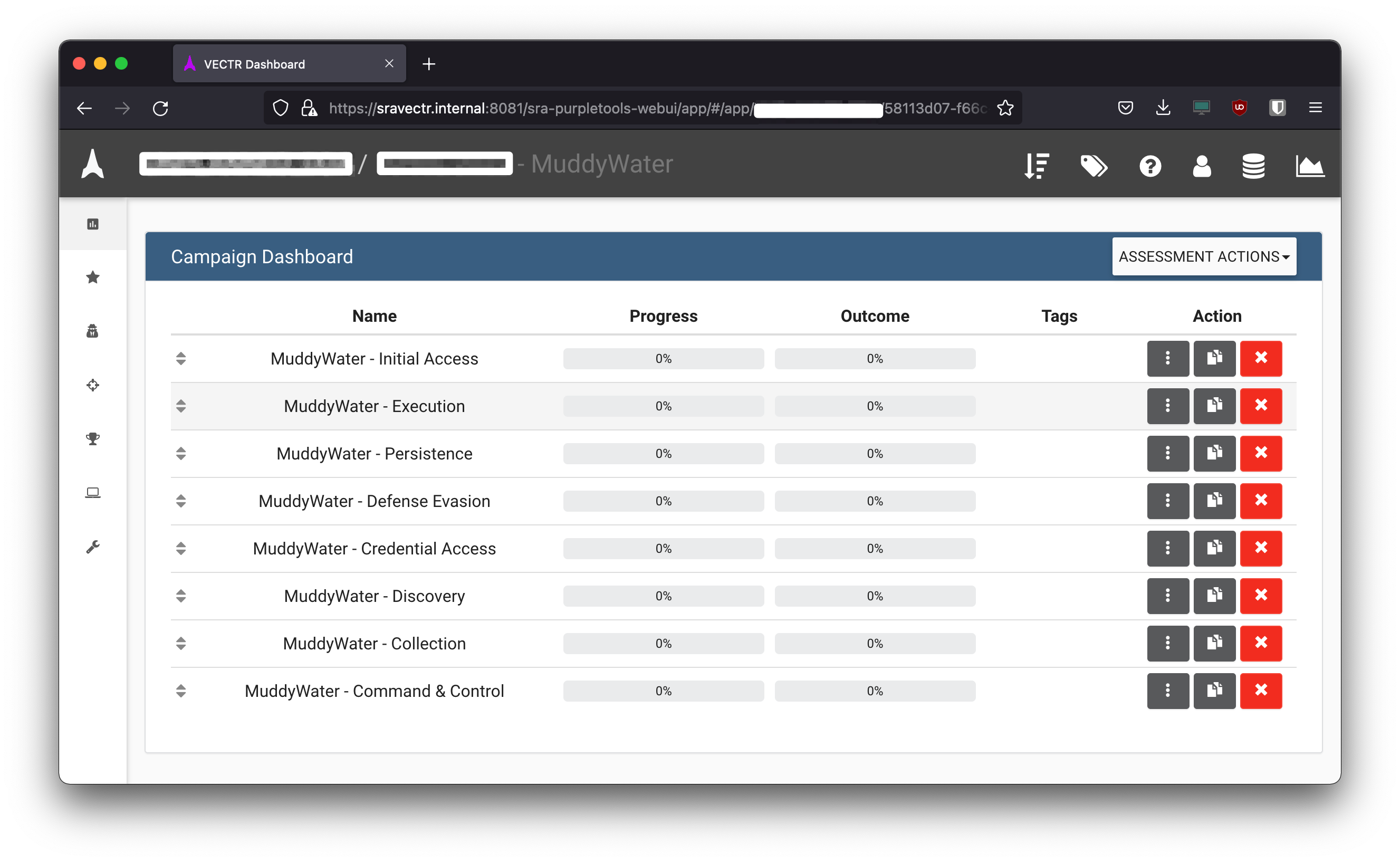The width and height of the screenshot is (1400, 862).
Task: Open the area chart reporting icon
Action: (1309, 166)
